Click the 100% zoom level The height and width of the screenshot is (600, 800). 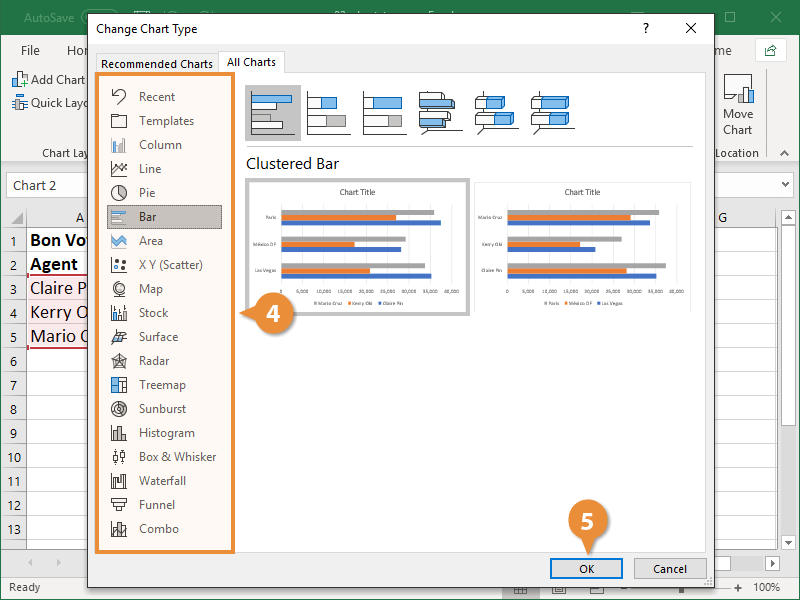tap(766, 587)
